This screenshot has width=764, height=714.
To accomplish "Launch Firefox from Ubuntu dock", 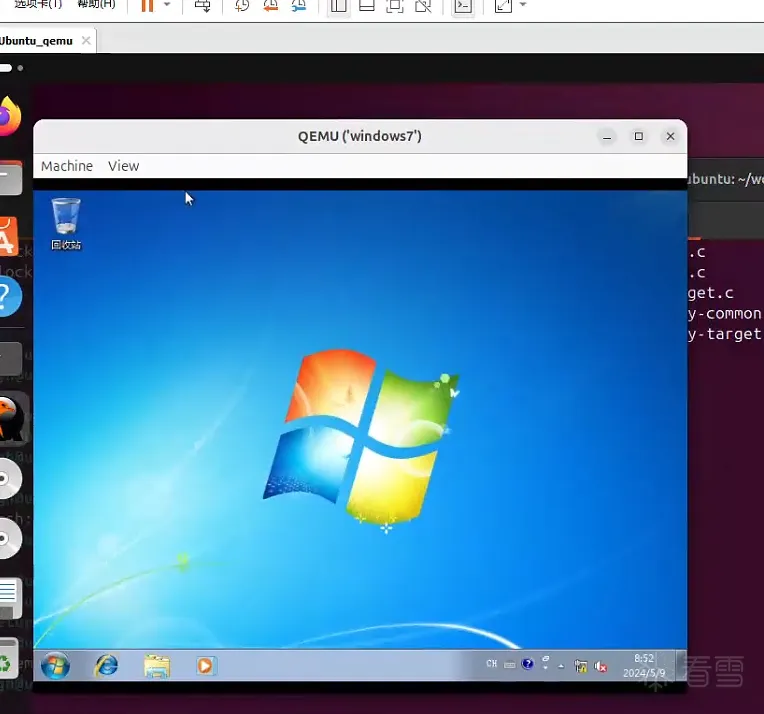I will 10,116.
